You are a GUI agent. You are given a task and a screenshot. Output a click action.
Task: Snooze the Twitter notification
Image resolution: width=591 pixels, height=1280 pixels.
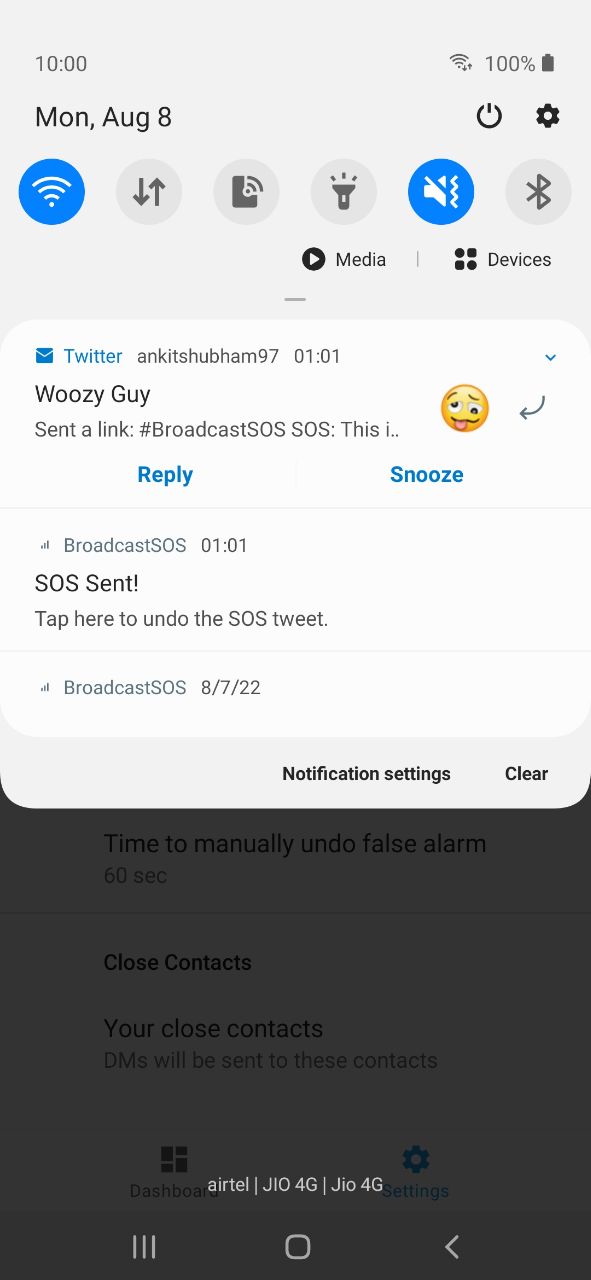[x=427, y=474]
